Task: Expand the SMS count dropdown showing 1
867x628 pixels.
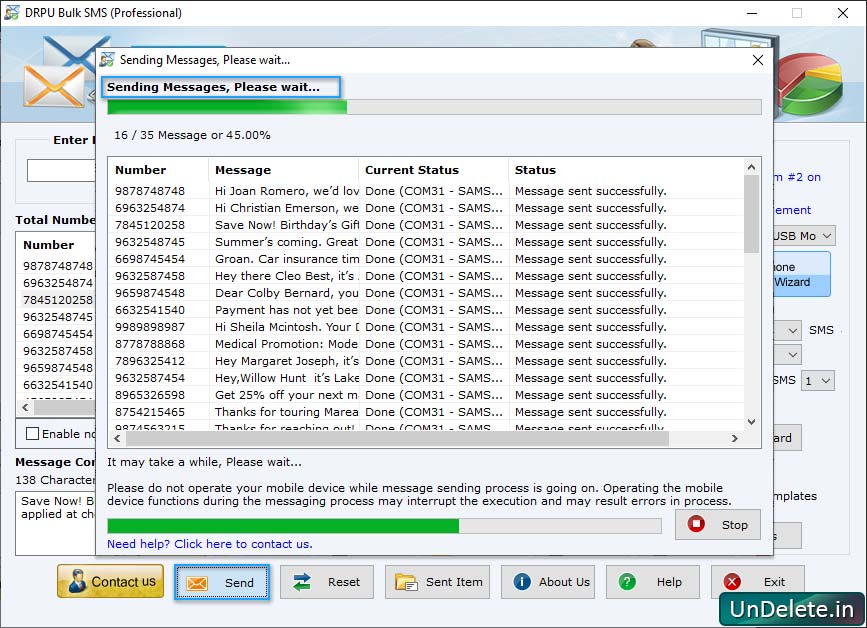Action: [x=818, y=380]
